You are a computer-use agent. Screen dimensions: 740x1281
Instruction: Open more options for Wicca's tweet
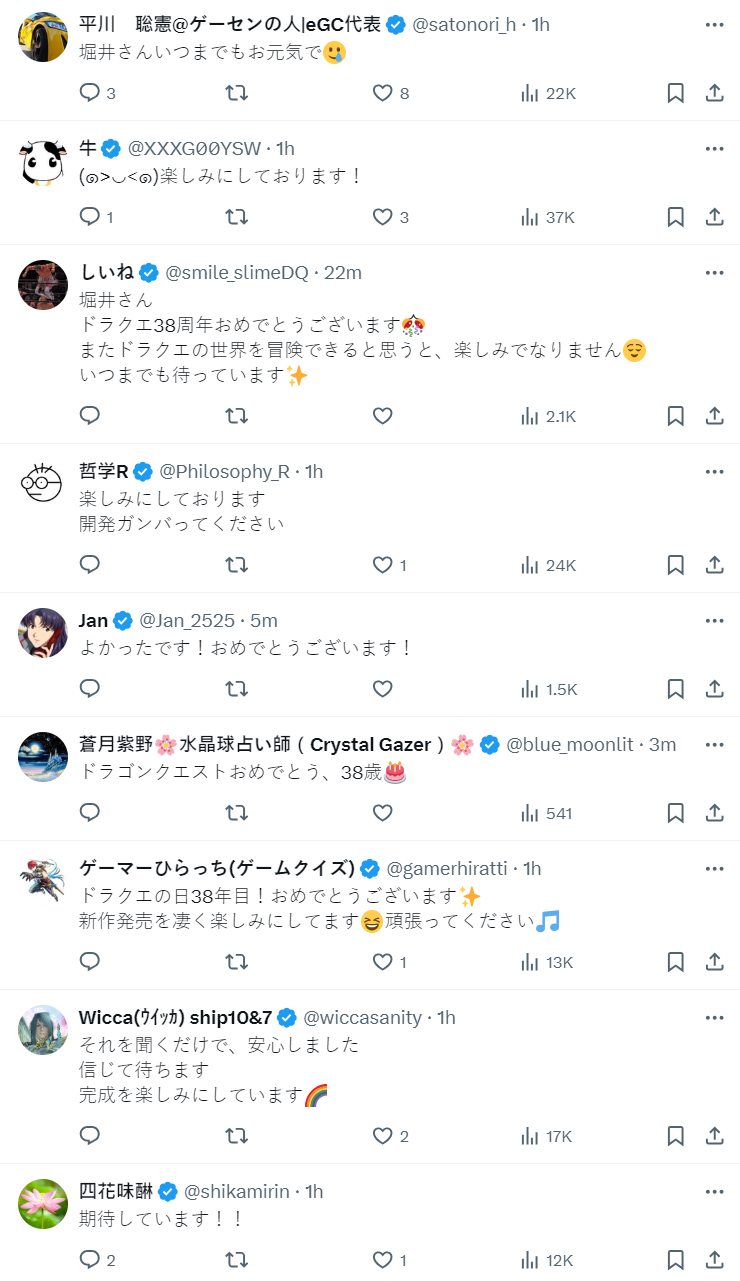click(714, 1018)
